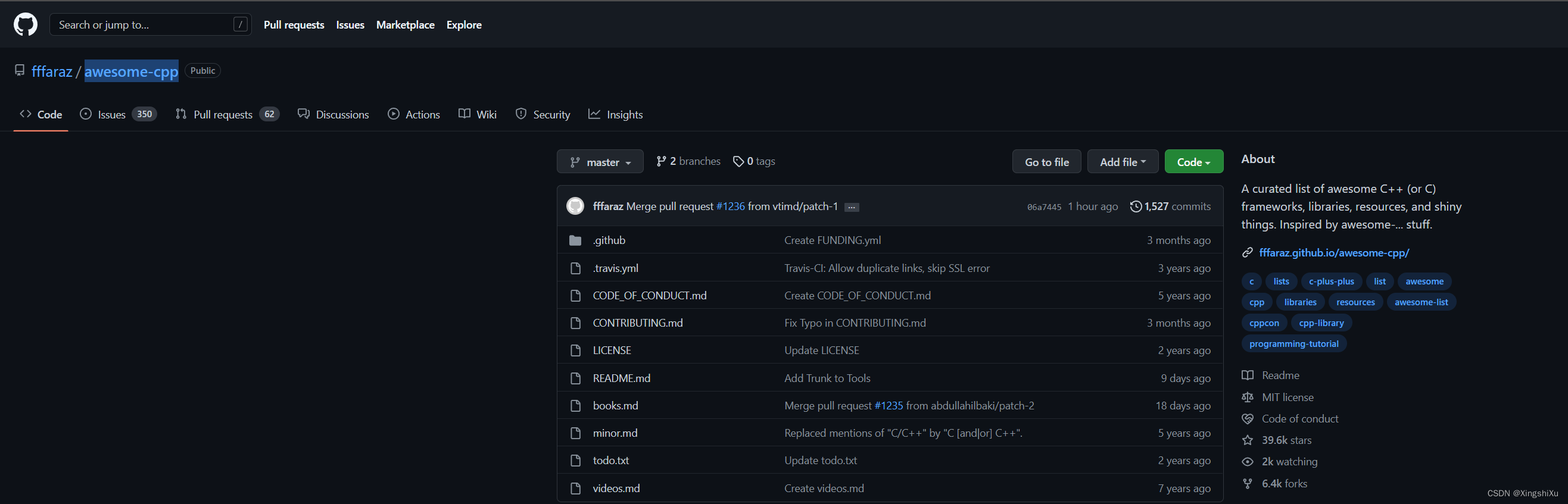Click Issues in the top navigation
The image size is (1568, 504).
[350, 25]
